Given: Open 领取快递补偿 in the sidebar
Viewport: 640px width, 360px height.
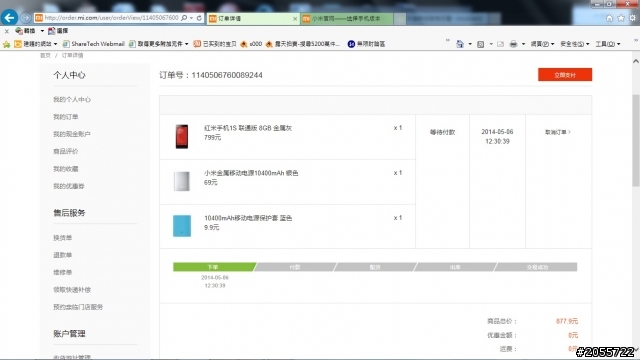Looking at the screenshot, I should click(x=72, y=290).
